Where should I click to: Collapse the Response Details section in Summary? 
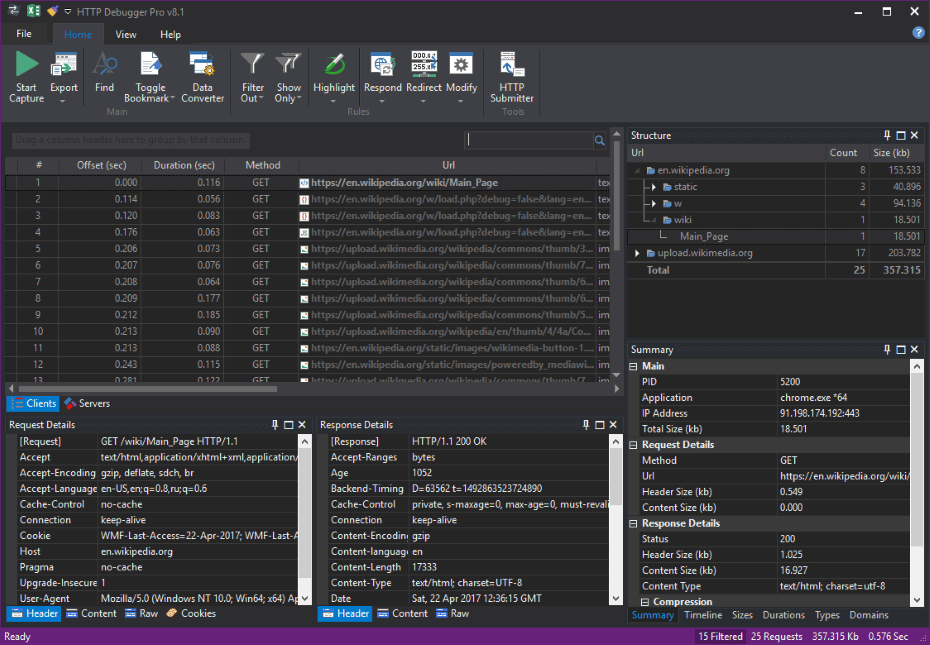(633, 524)
